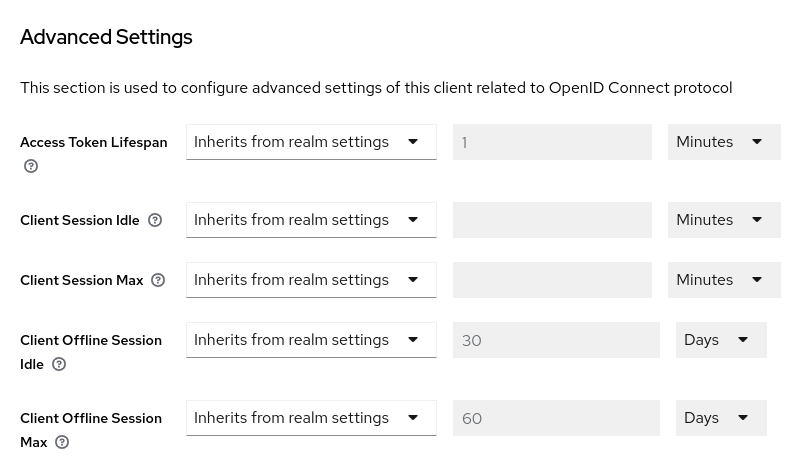Click Access Token Lifespan value field
The height and width of the screenshot is (472, 801).
tap(552, 142)
